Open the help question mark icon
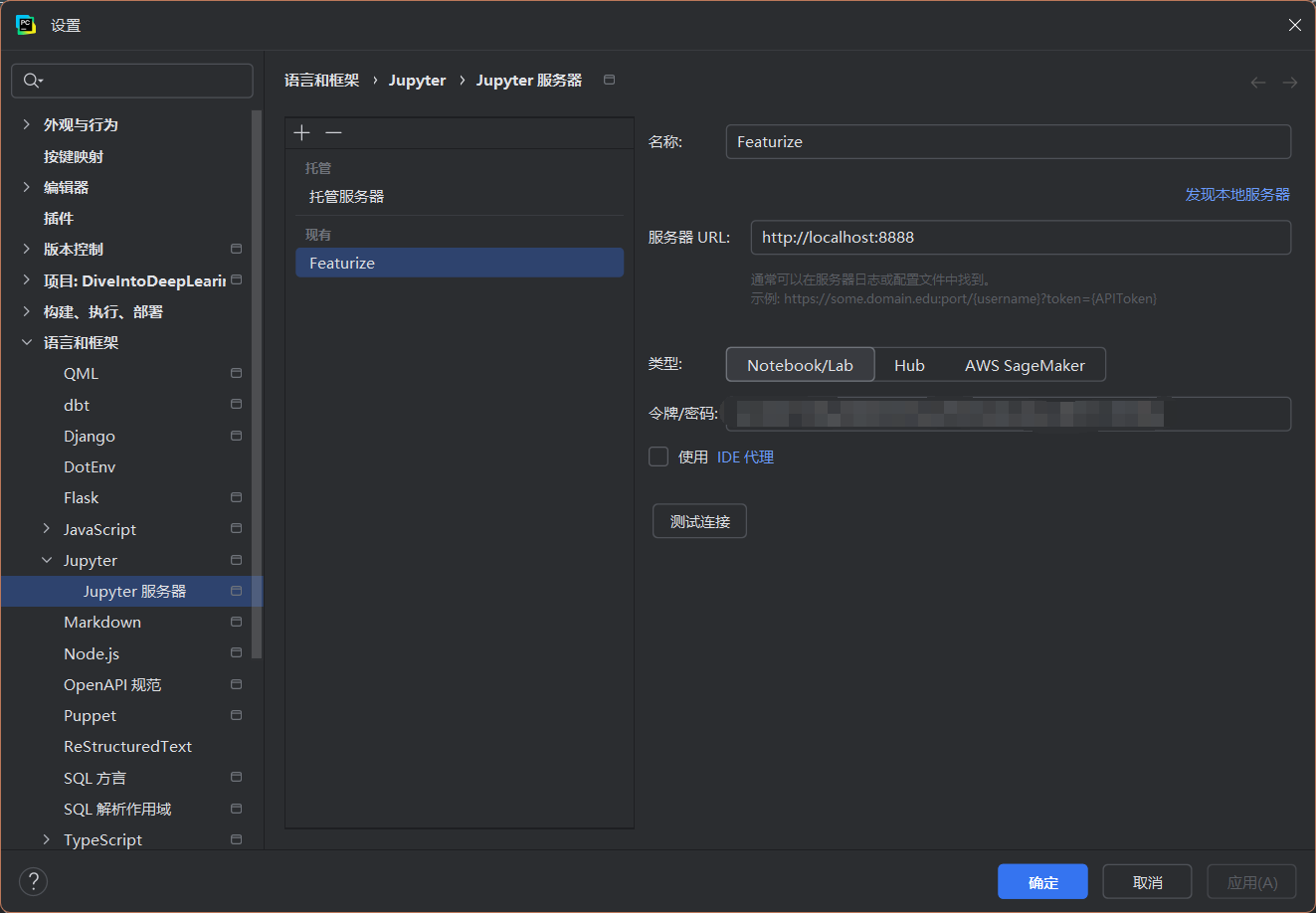Screen dimensions: 1316x913 point(34,881)
